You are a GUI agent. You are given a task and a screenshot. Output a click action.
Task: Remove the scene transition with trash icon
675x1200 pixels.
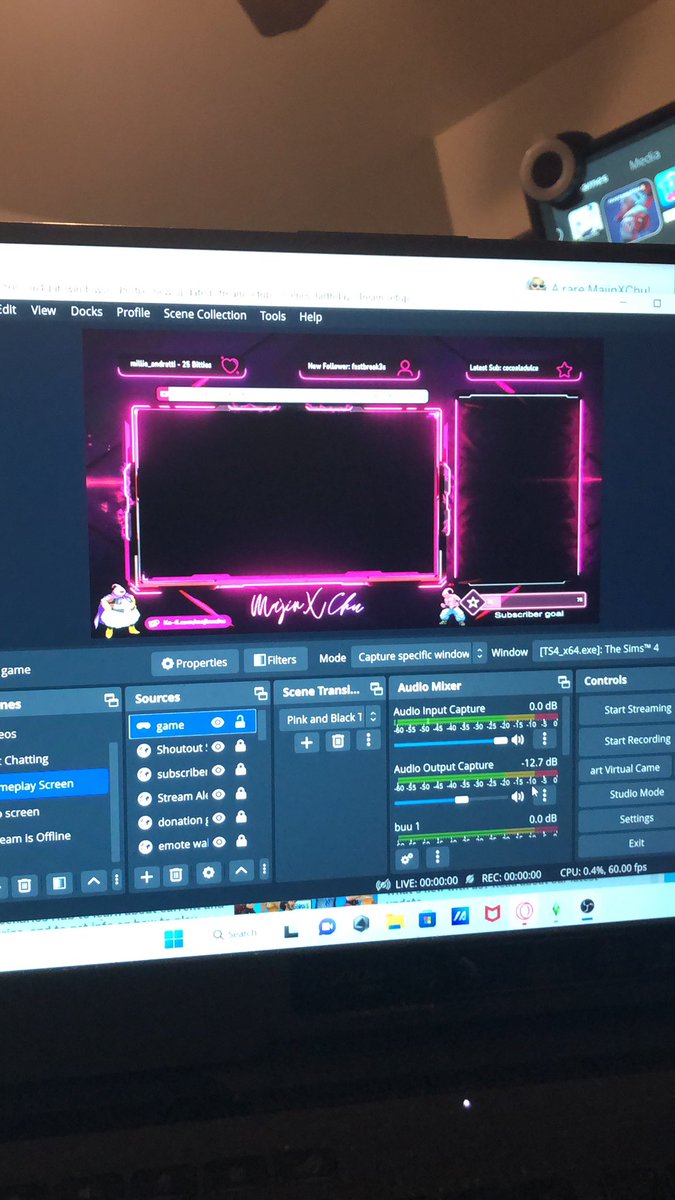(x=338, y=741)
